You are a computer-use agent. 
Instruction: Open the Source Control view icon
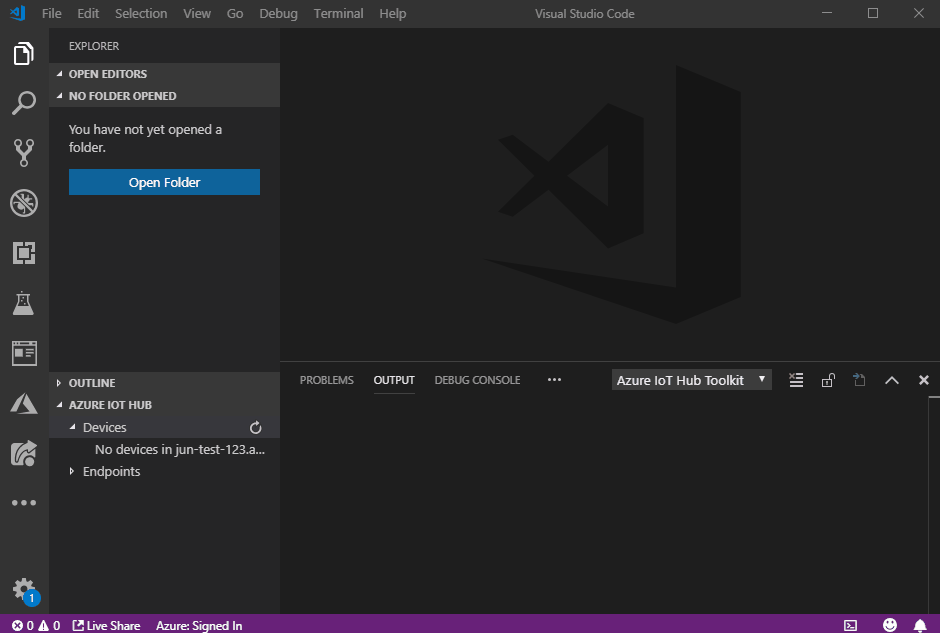(23, 153)
